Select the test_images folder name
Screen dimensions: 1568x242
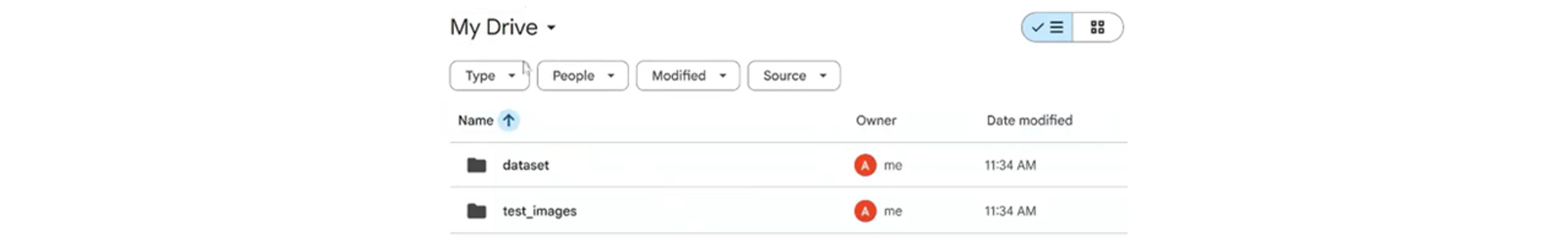539,211
